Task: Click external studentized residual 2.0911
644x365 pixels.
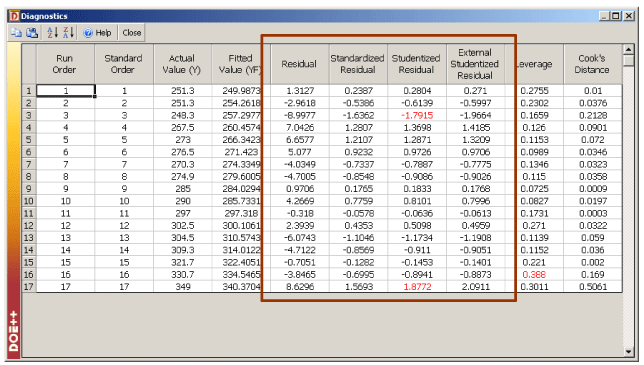Action: pos(476,287)
